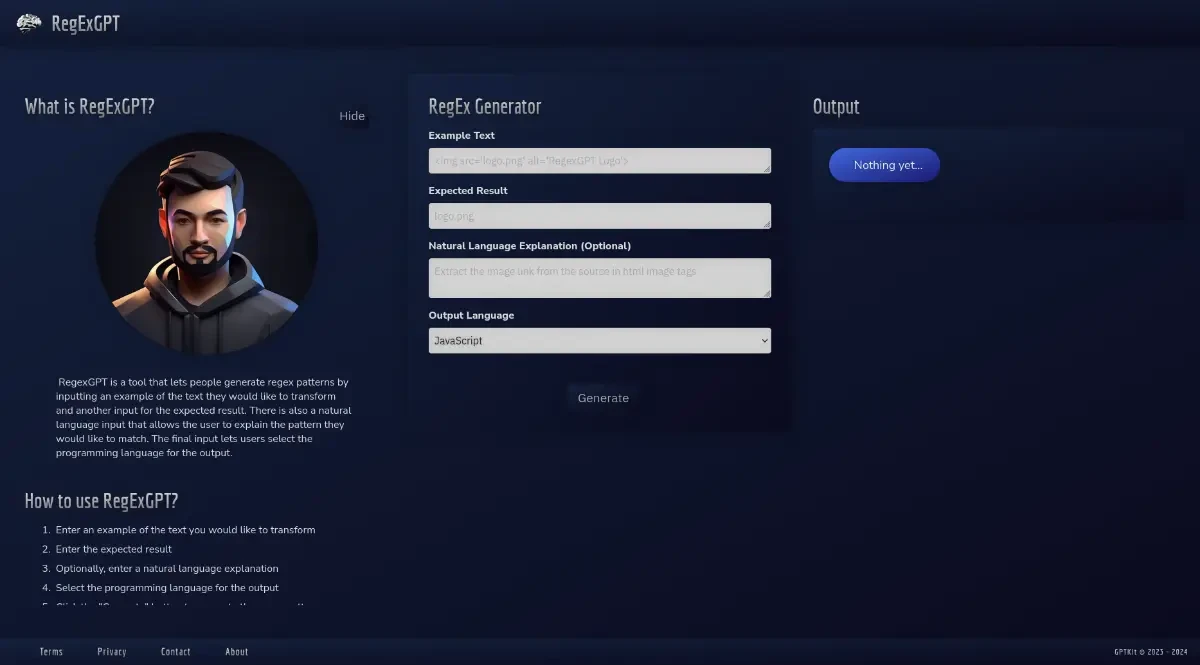Click the RegExGPT brain logo icon
Screen dimensions: 1200x665
coord(29,23)
